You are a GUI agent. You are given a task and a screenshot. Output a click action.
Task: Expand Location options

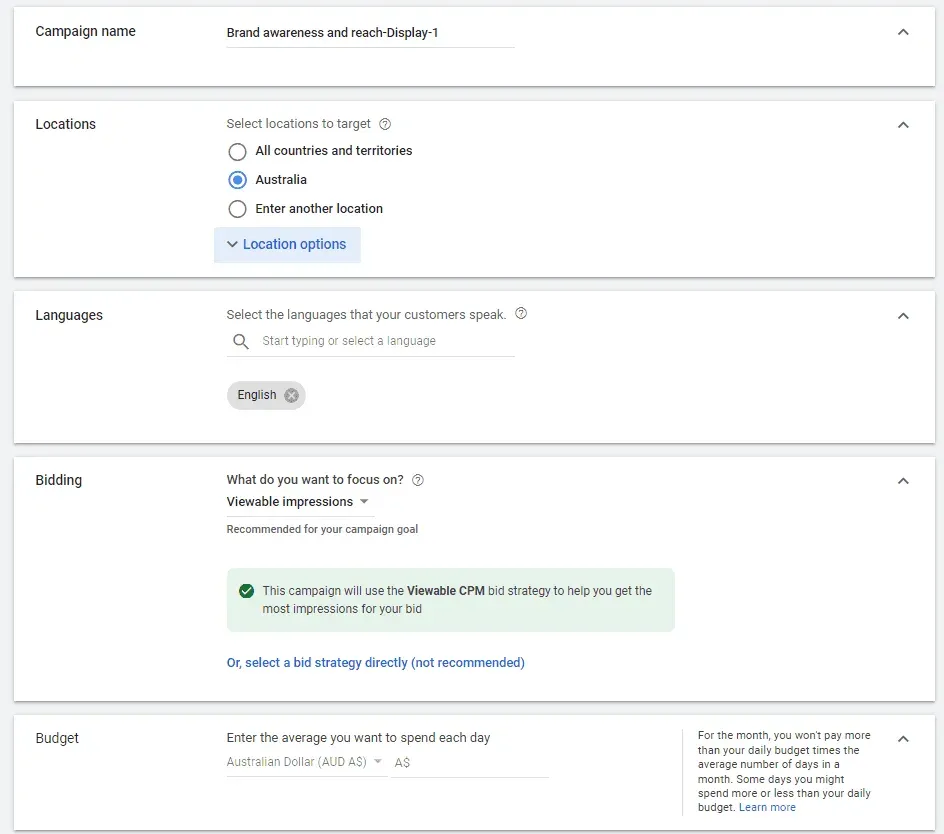287,244
